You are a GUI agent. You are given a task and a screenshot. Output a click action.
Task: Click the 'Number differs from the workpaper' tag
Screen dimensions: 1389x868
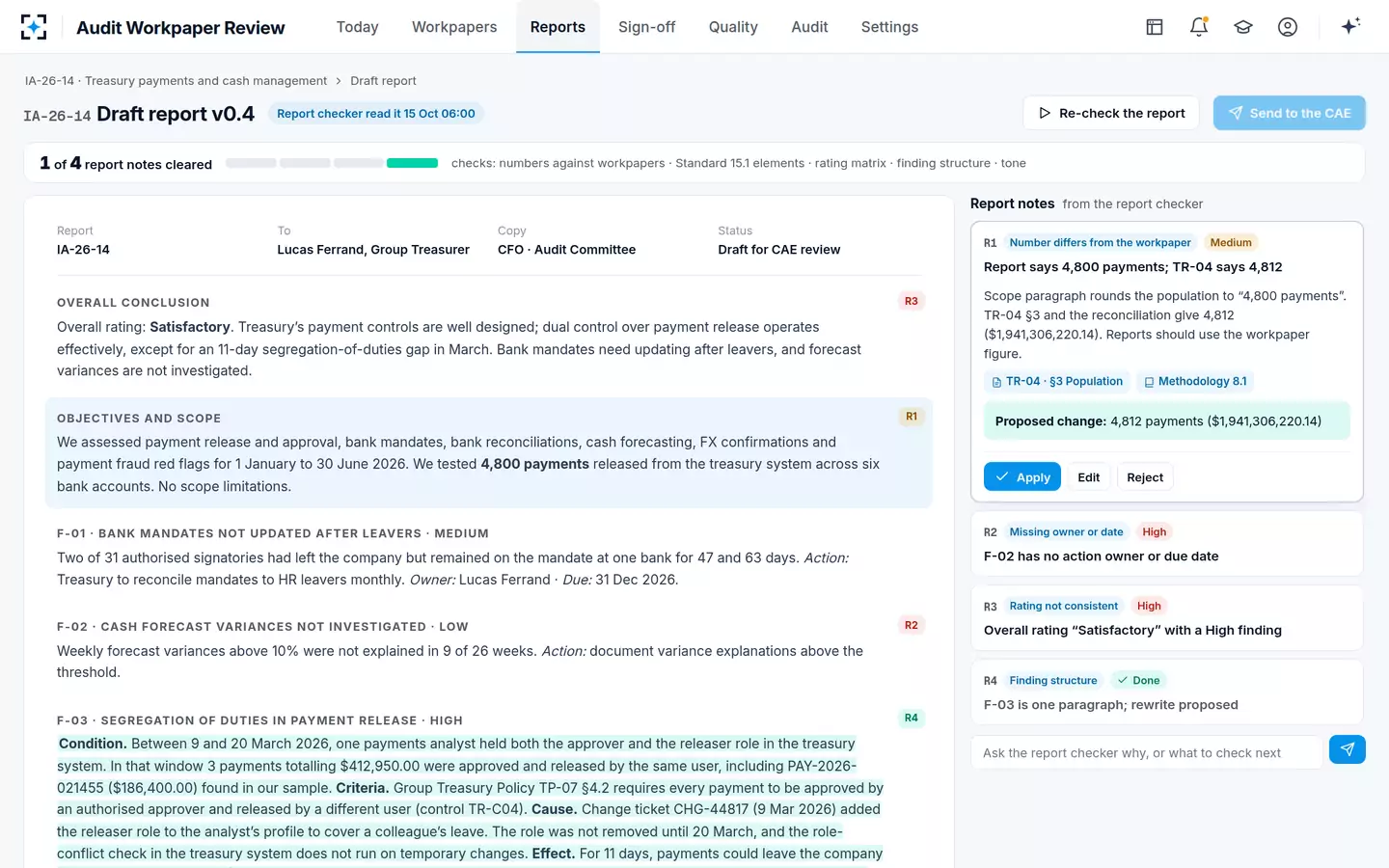[1100, 243]
